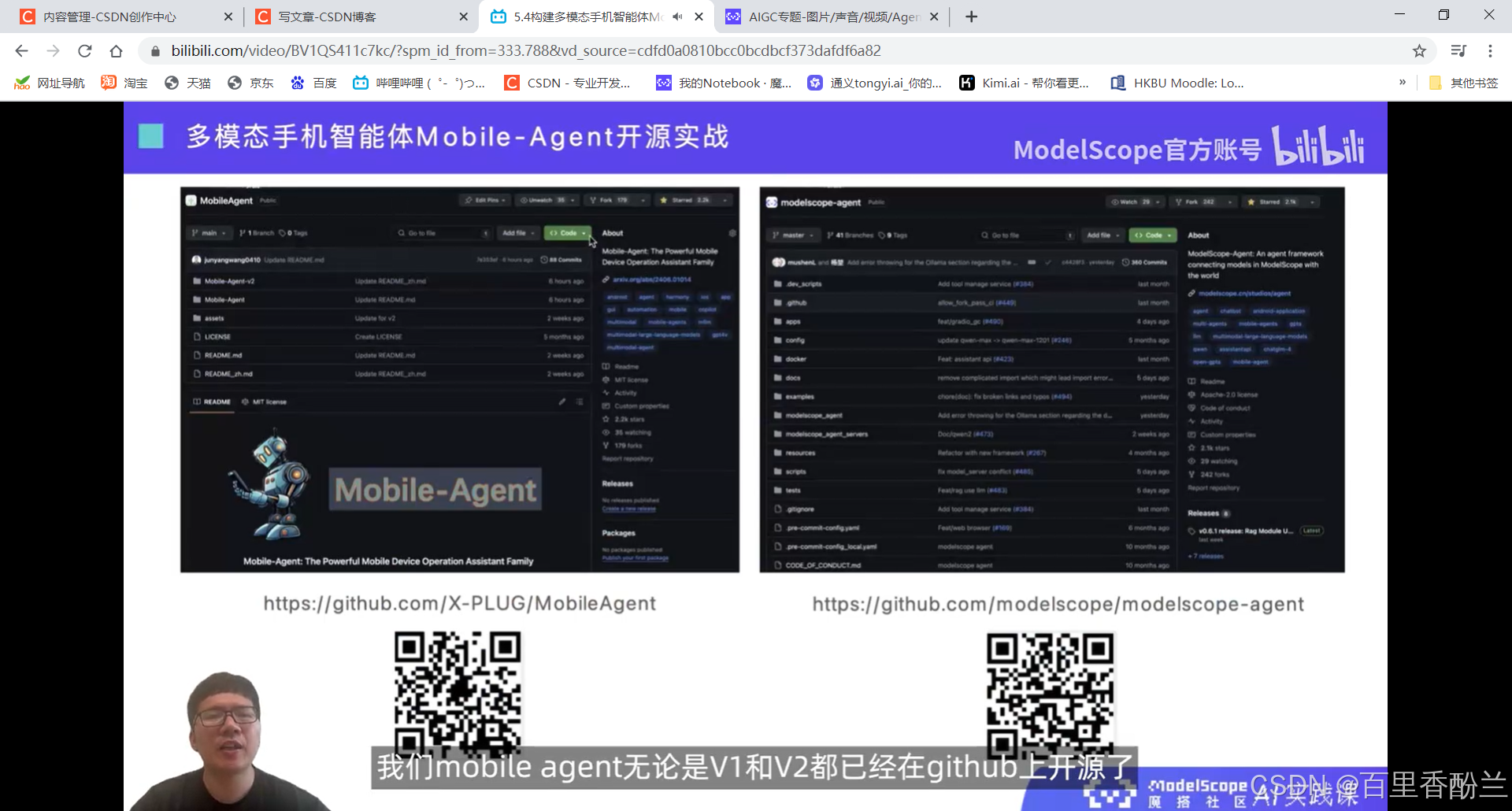Expand the hidden bookmarks chevron
Image resolution: width=1512 pixels, height=811 pixels.
pyautogui.click(x=1402, y=82)
